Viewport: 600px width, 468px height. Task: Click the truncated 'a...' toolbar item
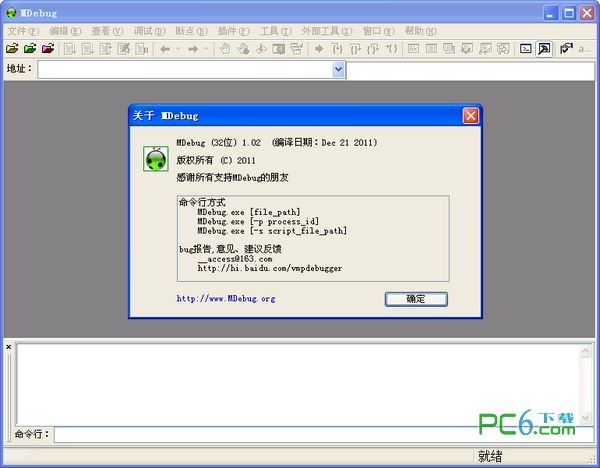point(584,49)
